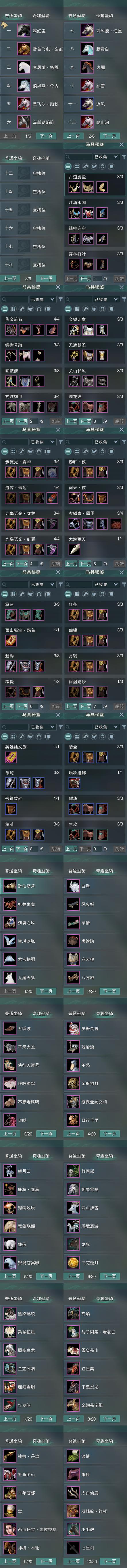This screenshot has width=127, height=1568.
Task: Open filter funnel beside 已收集 above 金镫无虚
Action: point(124,299)
